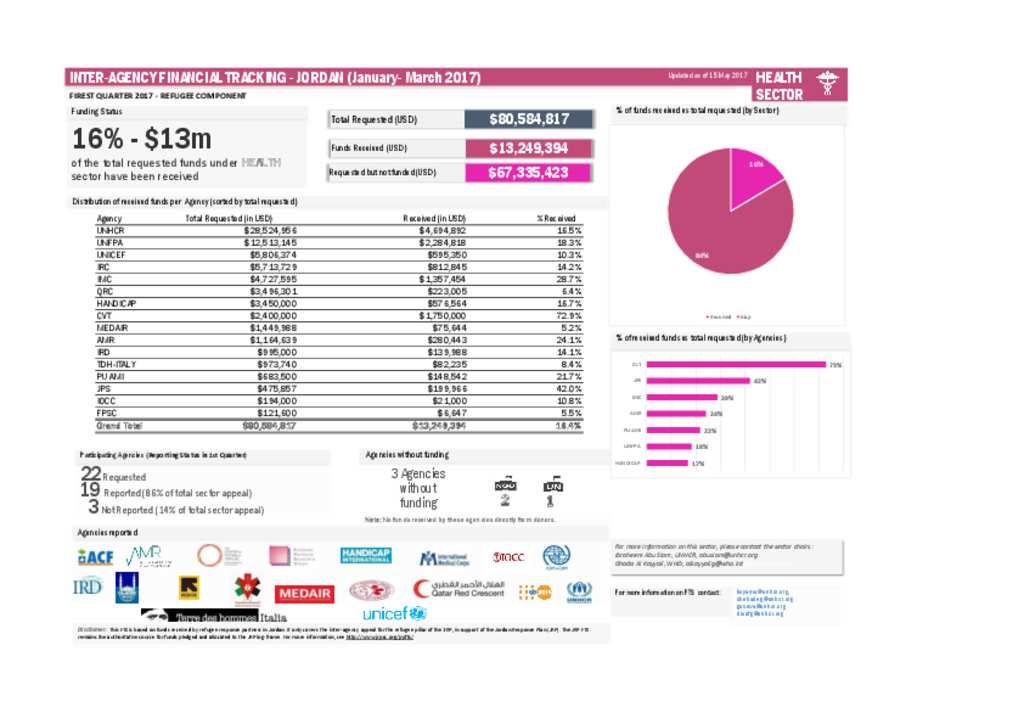1024x724 pixels.
Task: Click the Health Sector caduceus icon
Action: click(x=827, y=83)
